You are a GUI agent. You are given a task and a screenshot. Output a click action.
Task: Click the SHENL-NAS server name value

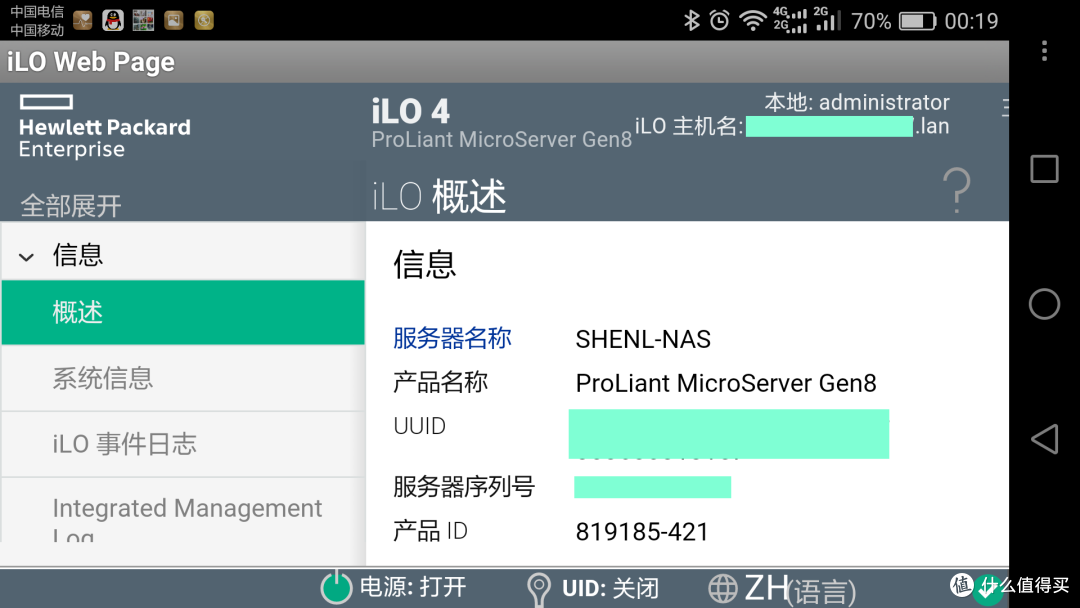643,339
